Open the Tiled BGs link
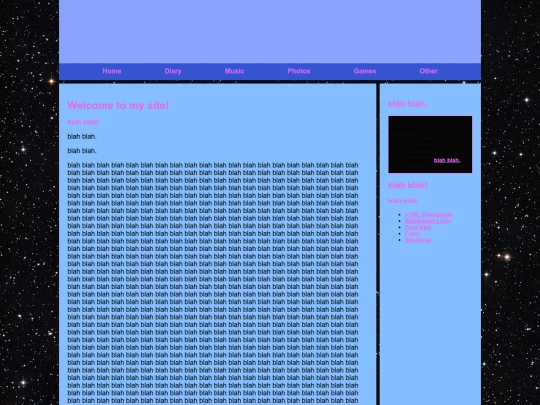This screenshot has height=405, width=540. 418,227
